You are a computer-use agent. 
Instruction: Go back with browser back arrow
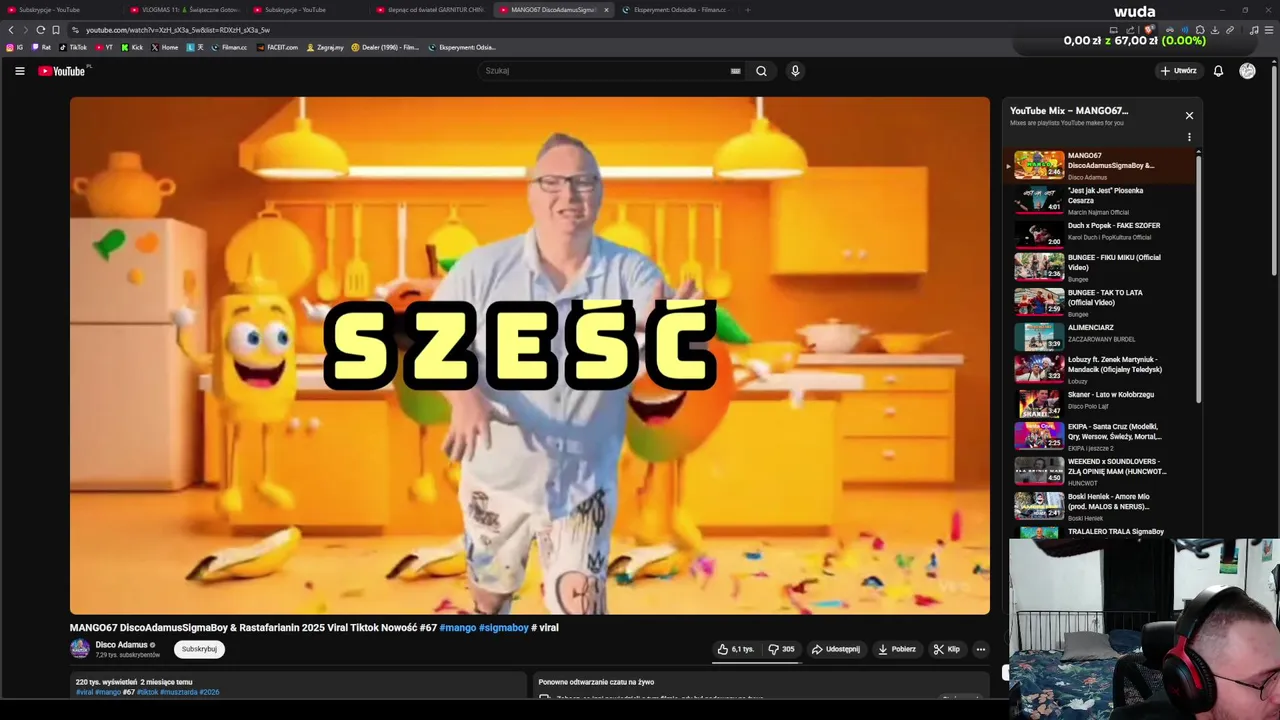pos(11,30)
